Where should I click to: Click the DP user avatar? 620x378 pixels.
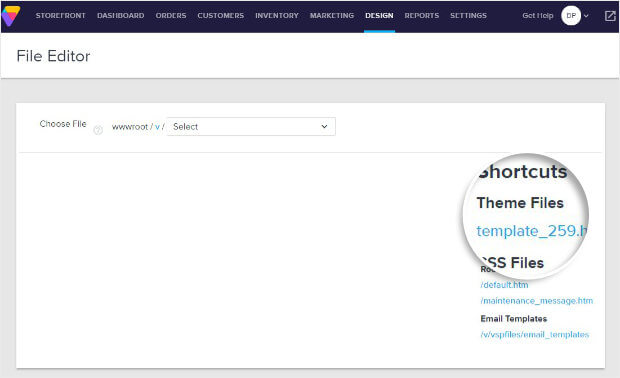(x=571, y=16)
